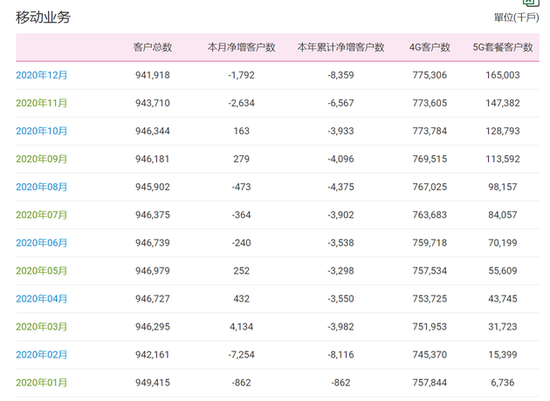Click the 移动业务 section title
Image resolution: width=550 pixels, height=401 pixels.
(x=43, y=17)
